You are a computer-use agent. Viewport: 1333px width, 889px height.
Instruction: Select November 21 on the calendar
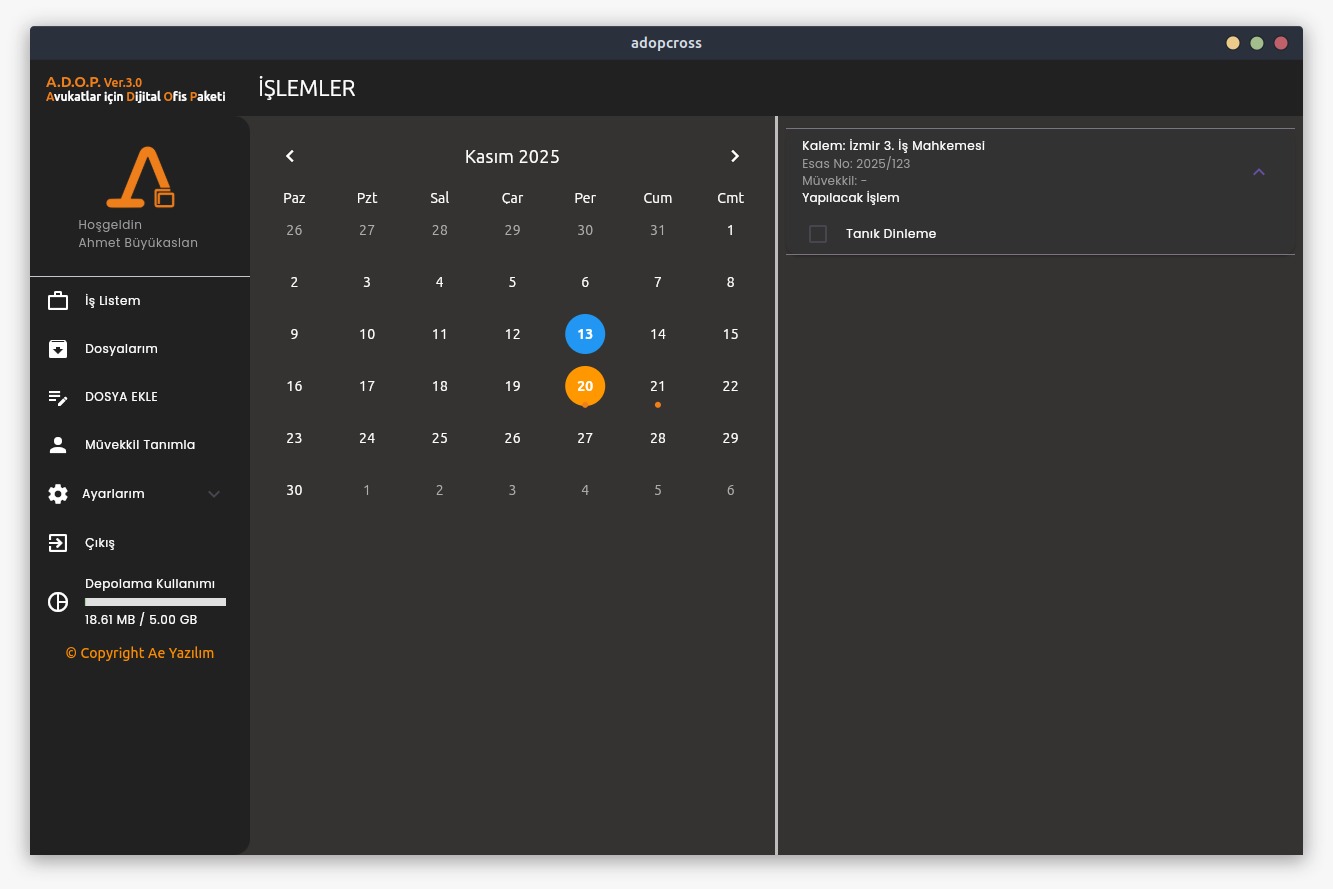pyautogui.click(x=657, y=386)
